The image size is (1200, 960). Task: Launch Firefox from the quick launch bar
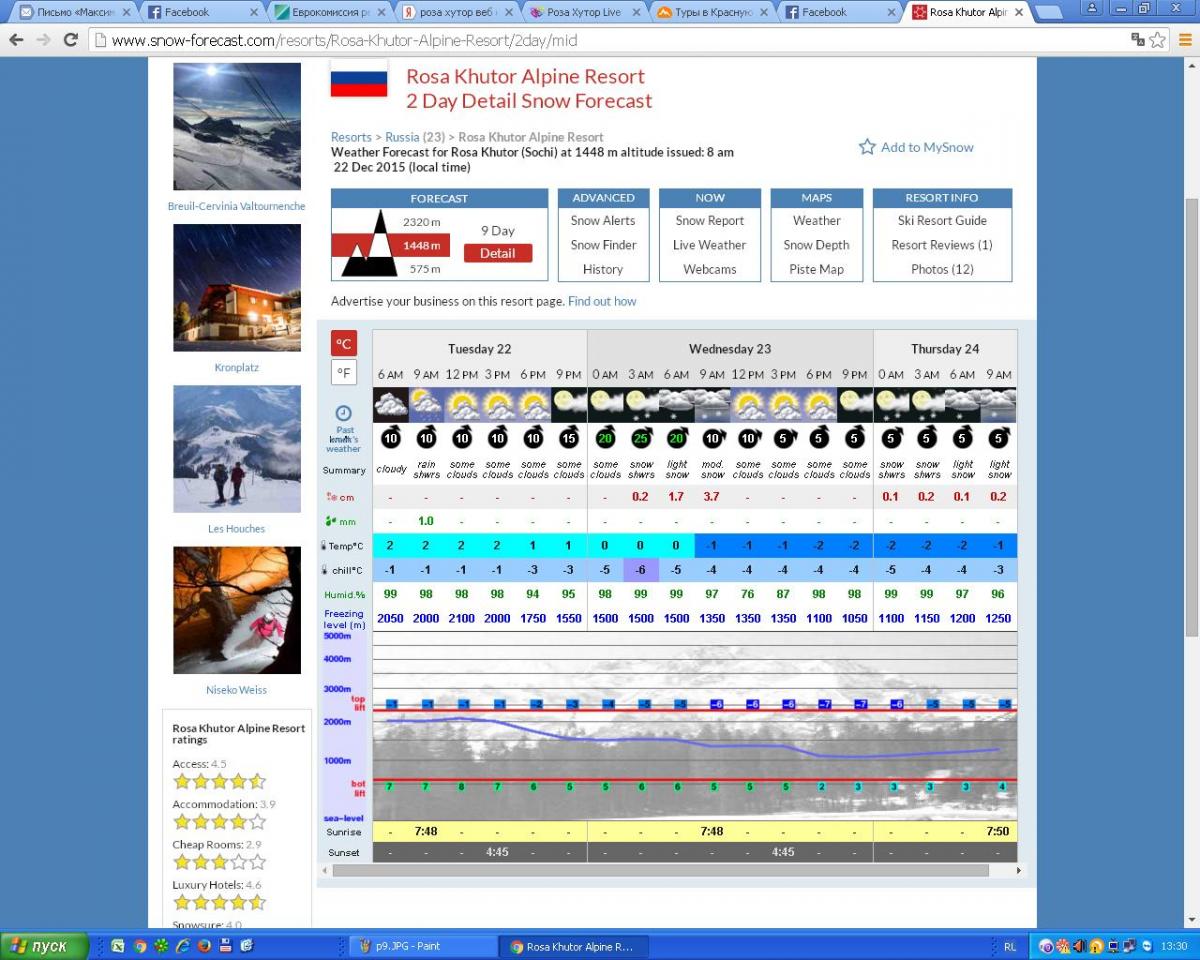pos(203,946)
